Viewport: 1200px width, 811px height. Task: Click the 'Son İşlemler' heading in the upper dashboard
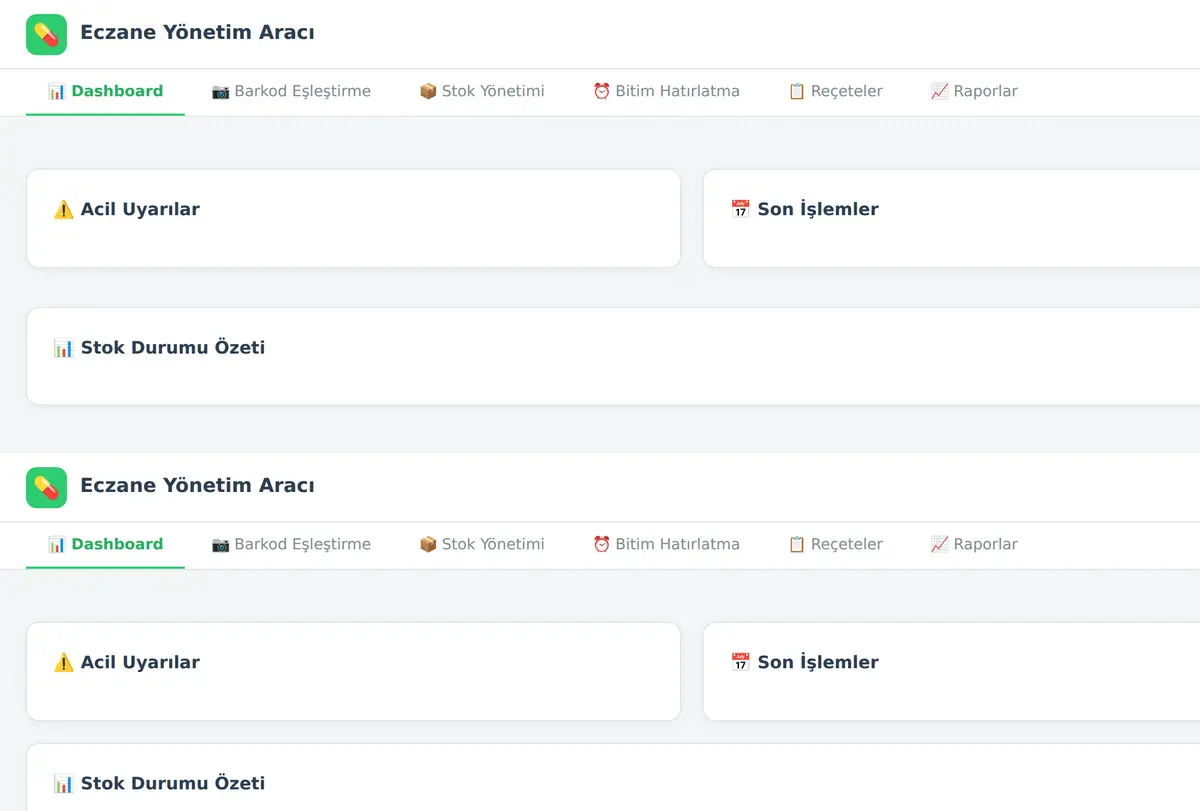pos(805,209)
